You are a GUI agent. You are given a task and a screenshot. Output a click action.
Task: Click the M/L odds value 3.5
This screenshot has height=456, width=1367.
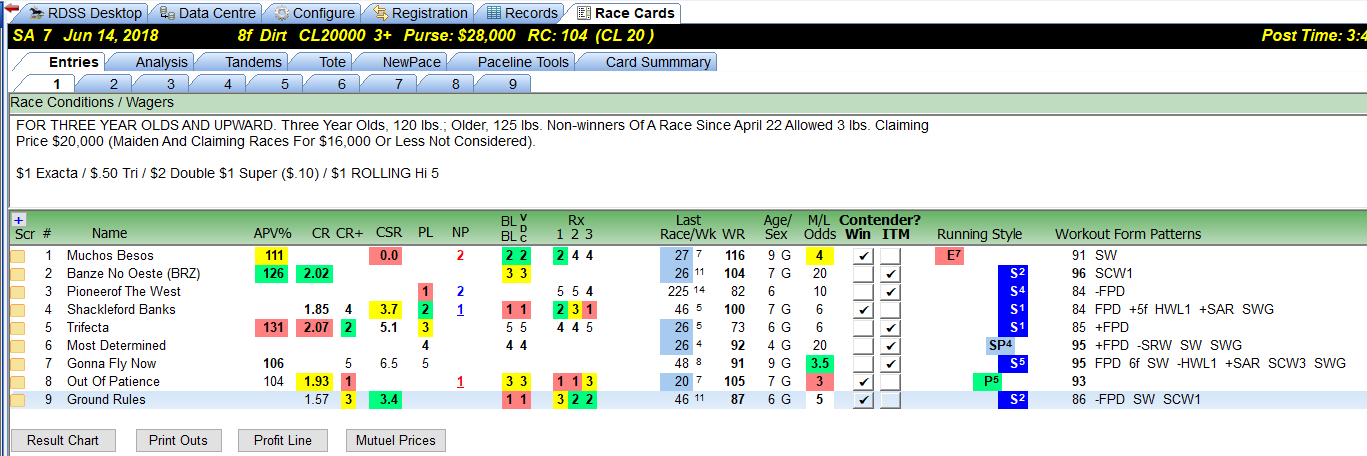pyautogui.click(x=820, y=364)
